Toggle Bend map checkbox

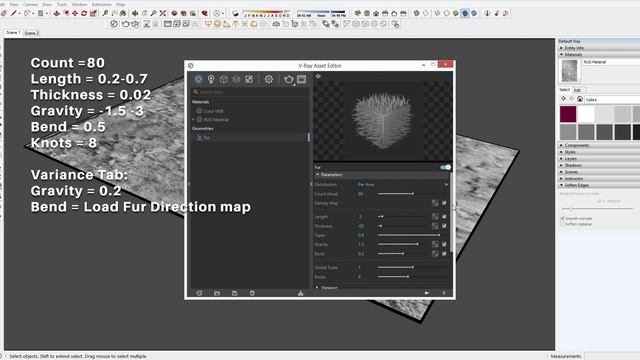click(444, 253)
